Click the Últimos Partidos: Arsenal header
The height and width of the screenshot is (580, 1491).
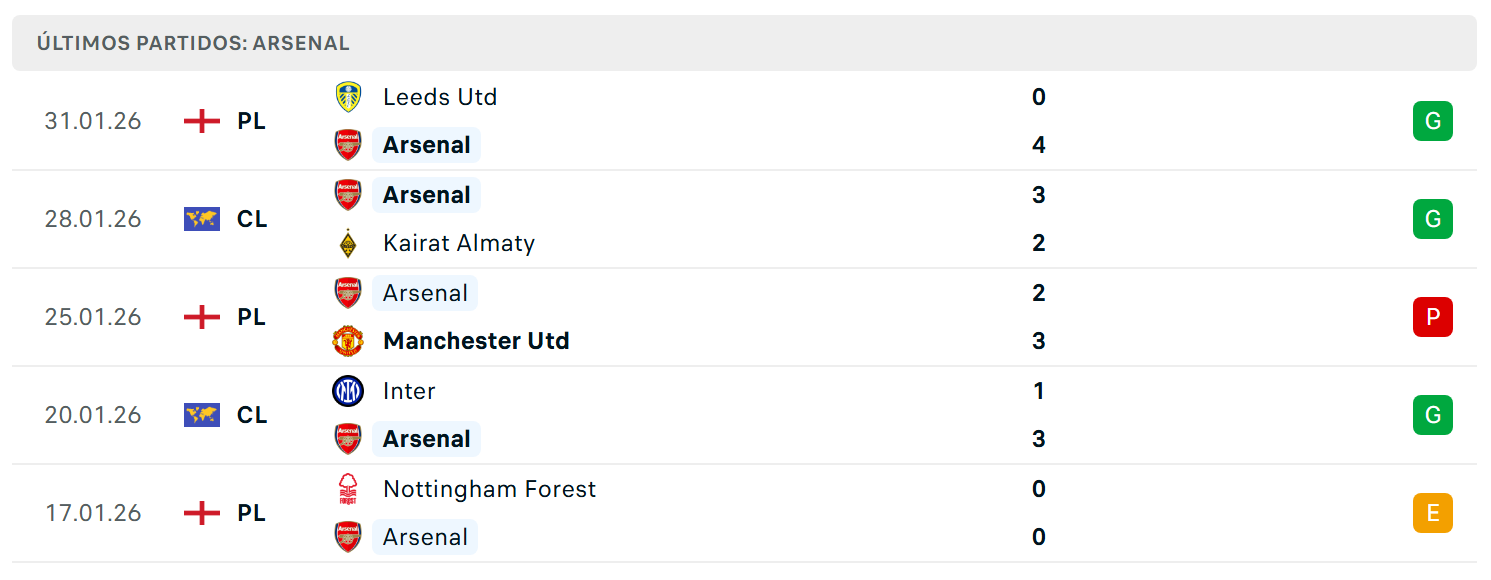click(x=744, y=43)
